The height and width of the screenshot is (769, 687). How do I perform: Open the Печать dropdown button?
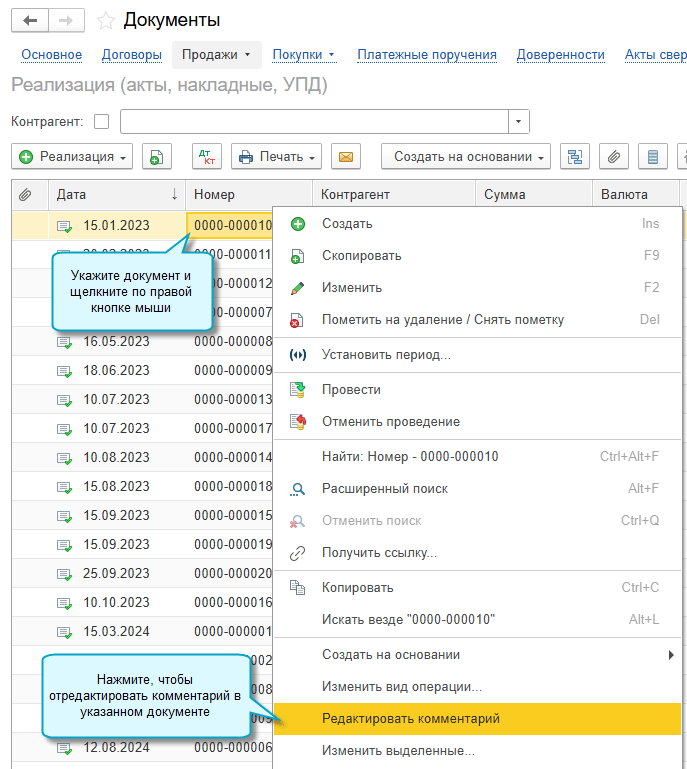pyautogui.click(x=277, y=157)
